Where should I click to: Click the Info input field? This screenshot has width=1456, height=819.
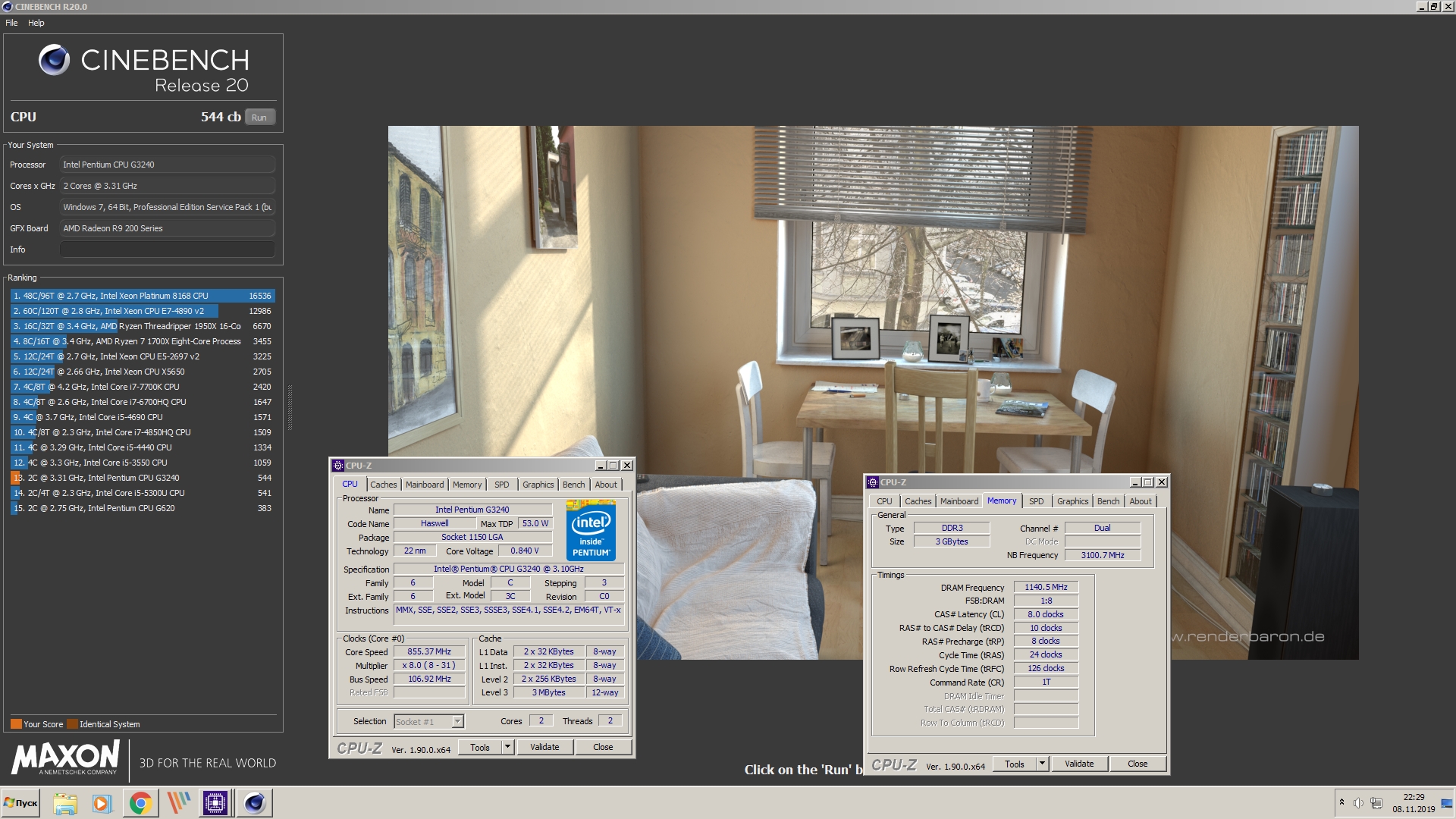pyautogui.click(x=167, y=249)
